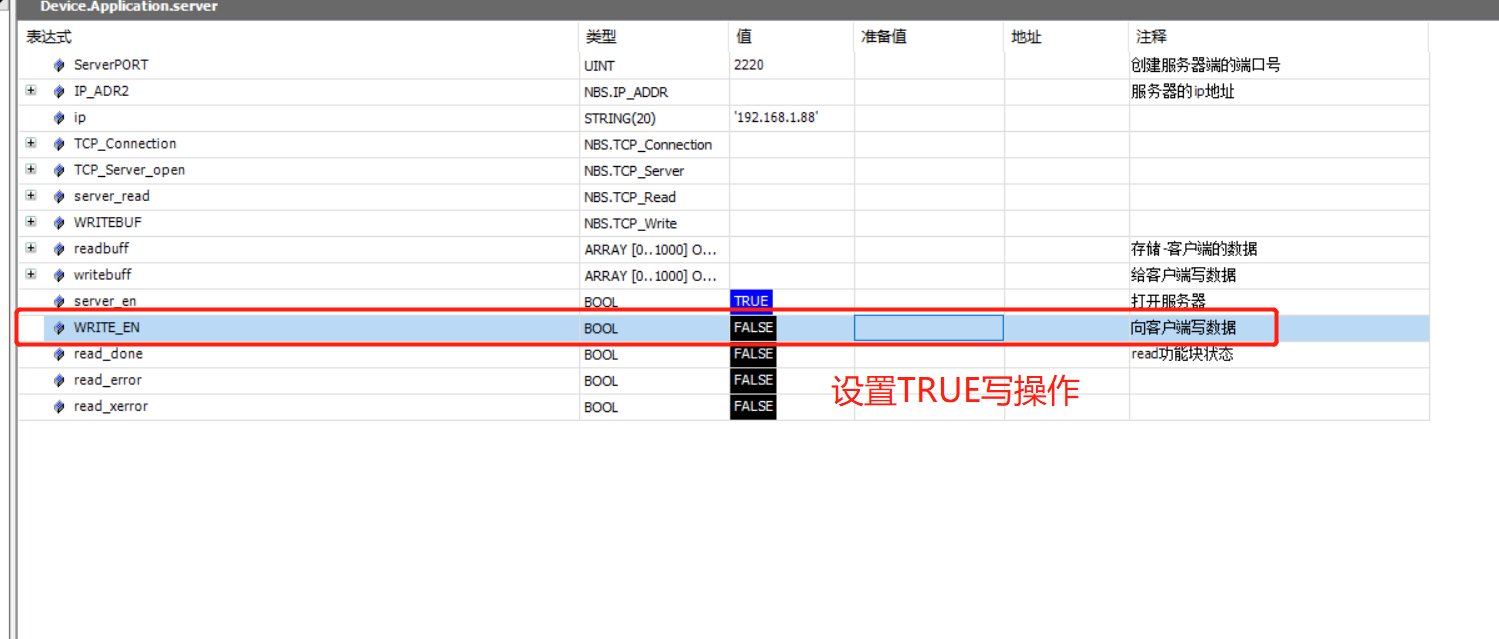Click the writebuff variable icon

[60, 274]
